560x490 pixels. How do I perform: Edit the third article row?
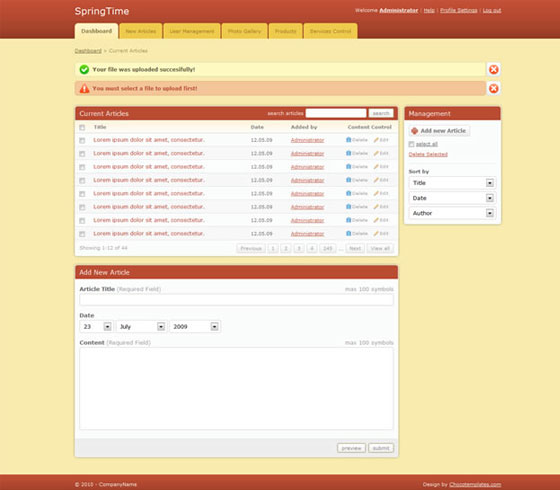point(381,166)
